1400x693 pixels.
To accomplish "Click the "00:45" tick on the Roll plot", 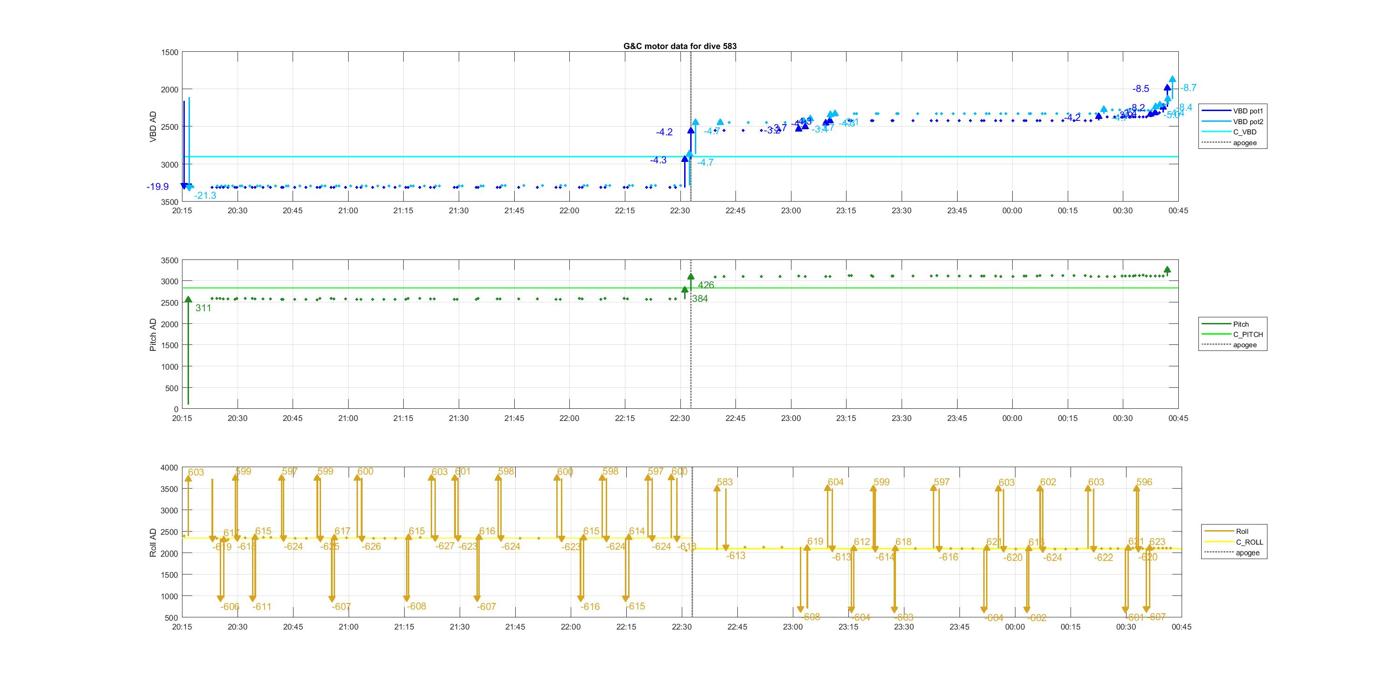I will tap(1179, 627).
